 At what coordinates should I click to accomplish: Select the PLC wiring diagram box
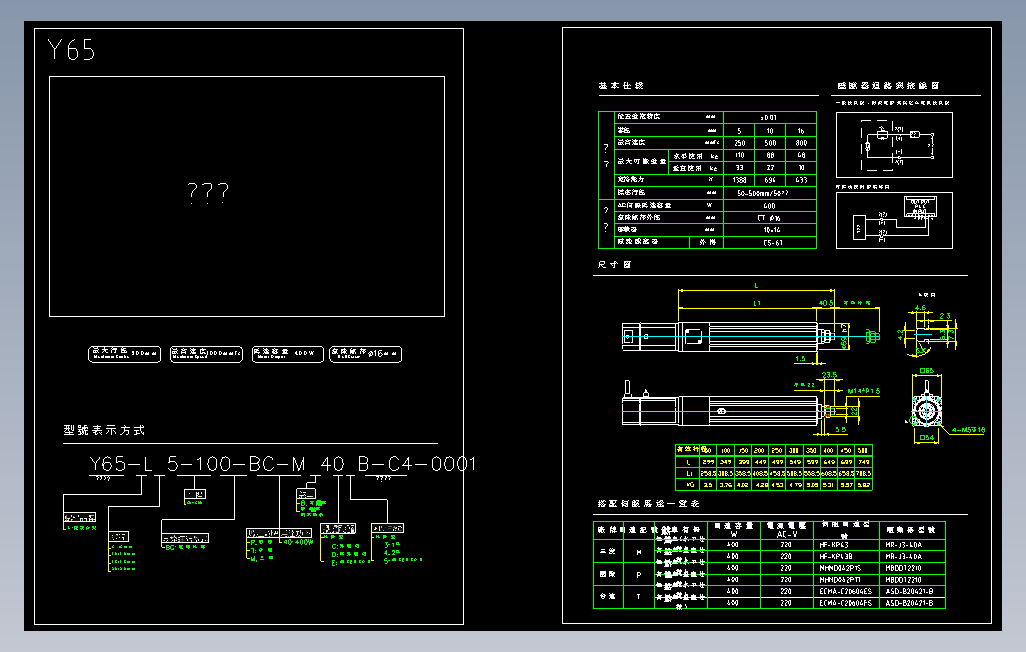click(894, 221)
